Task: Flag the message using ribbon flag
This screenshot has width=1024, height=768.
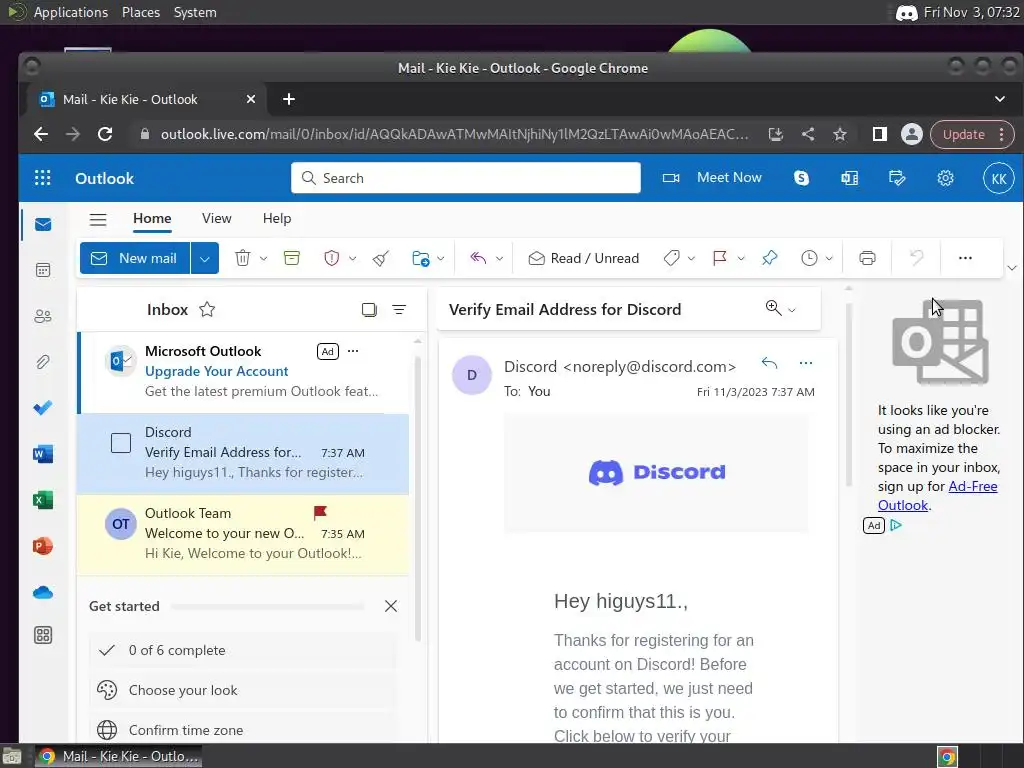Action: (x=720, y=258)
